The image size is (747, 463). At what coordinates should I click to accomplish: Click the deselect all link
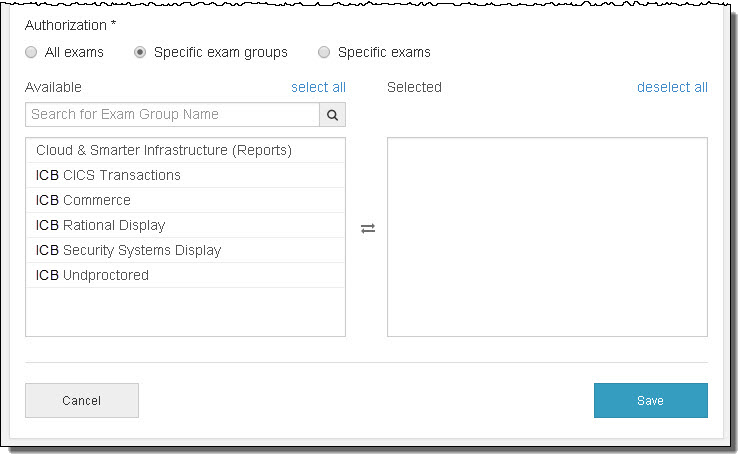click(x=672, y=87)
